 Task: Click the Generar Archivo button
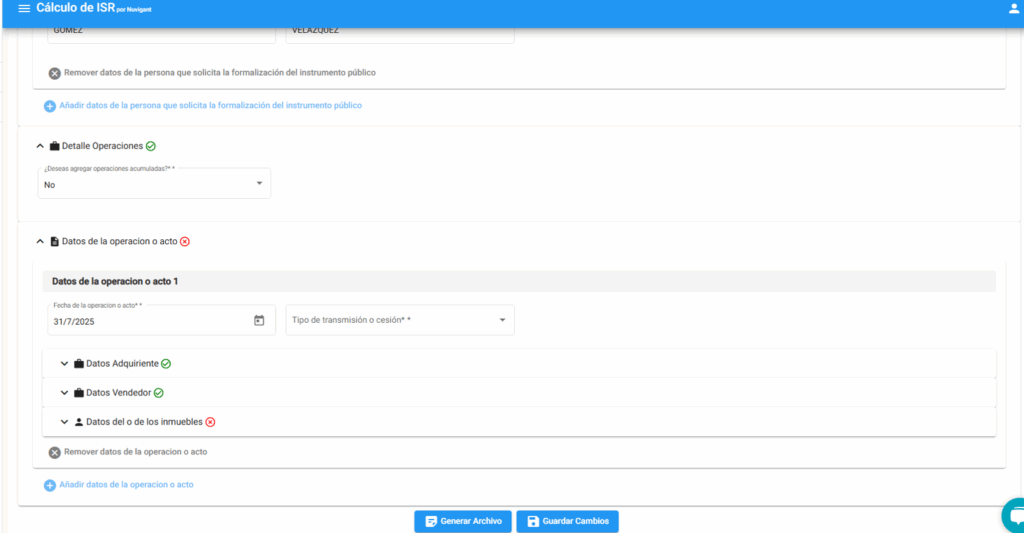point(463,522)
